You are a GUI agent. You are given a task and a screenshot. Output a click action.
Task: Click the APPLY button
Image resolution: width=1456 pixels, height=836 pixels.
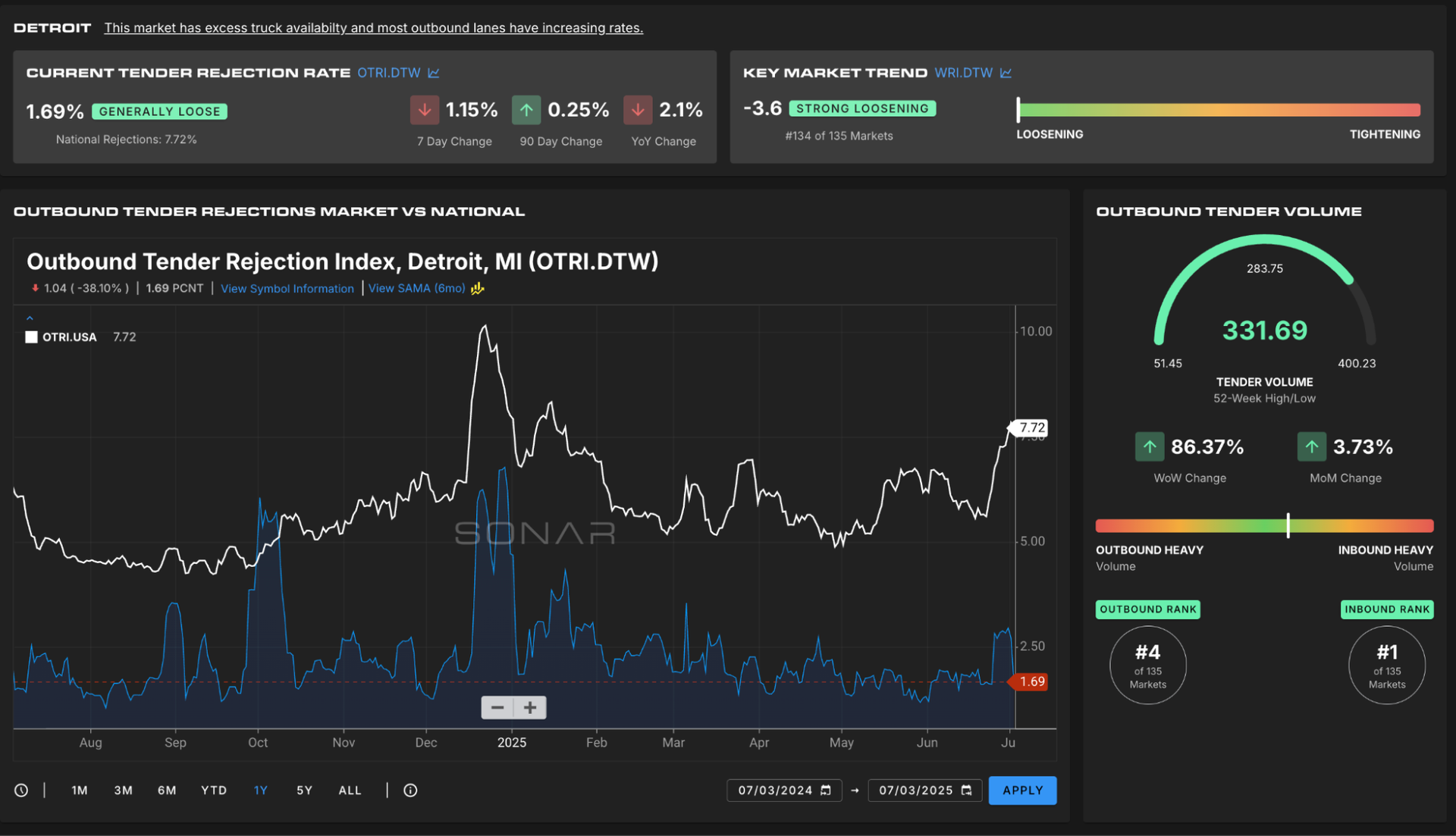point(1022,791)
